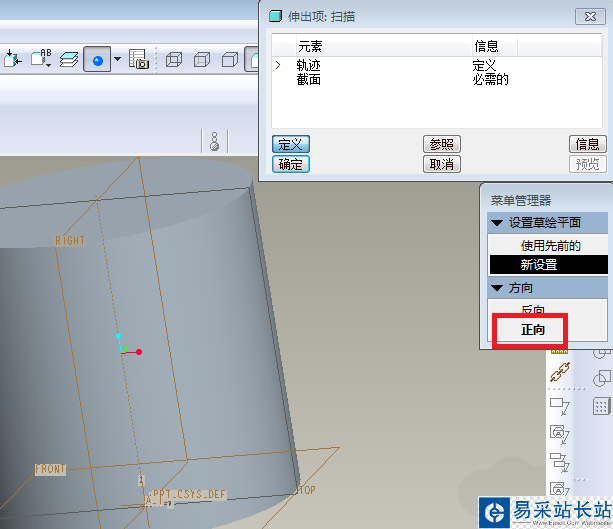Open the saved view list AB icon
613x529 pixels.
pos(41,58)
